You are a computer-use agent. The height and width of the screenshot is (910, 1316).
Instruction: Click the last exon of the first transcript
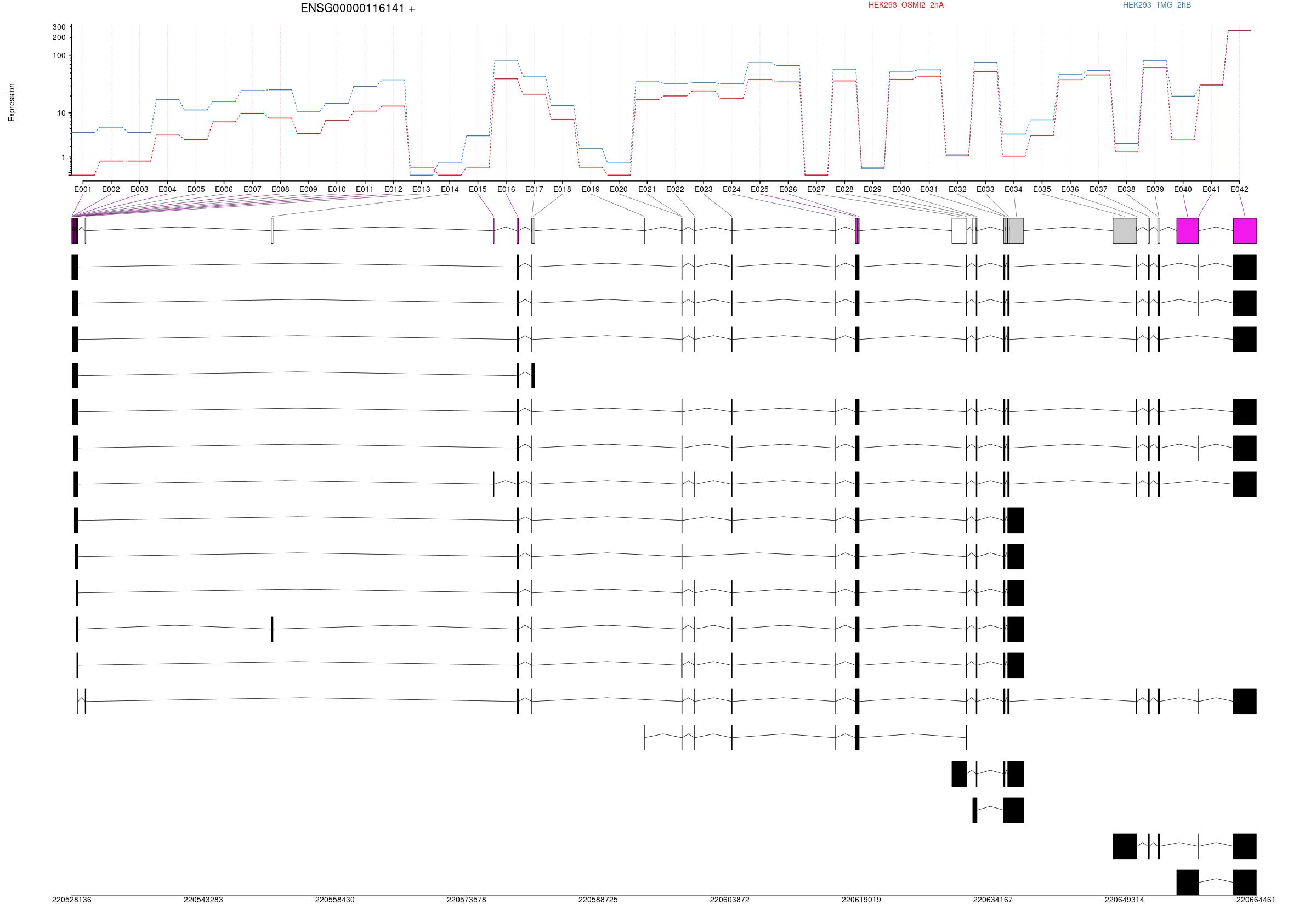click(1245, 267)
